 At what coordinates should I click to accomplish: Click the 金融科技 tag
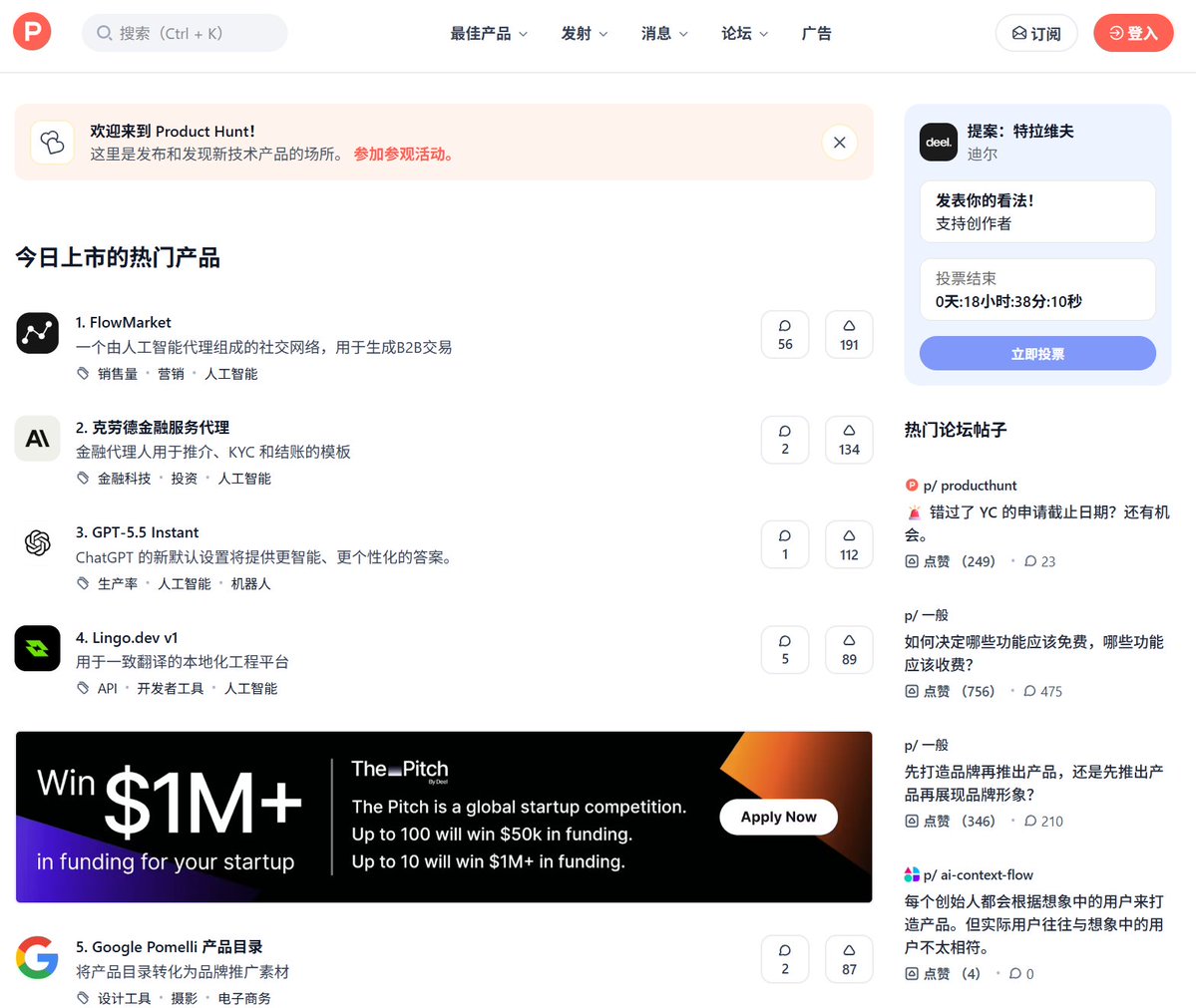(x=124, y=478)
